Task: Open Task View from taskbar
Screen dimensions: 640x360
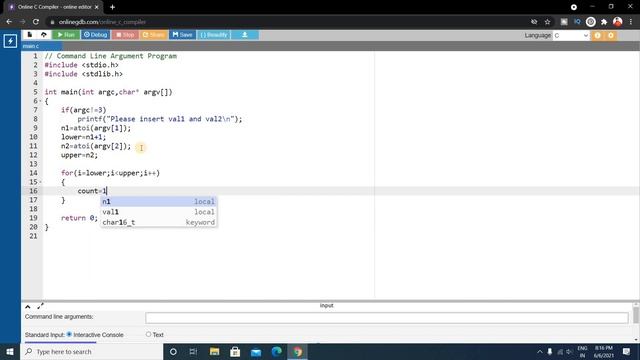Action: coord(193,351)
